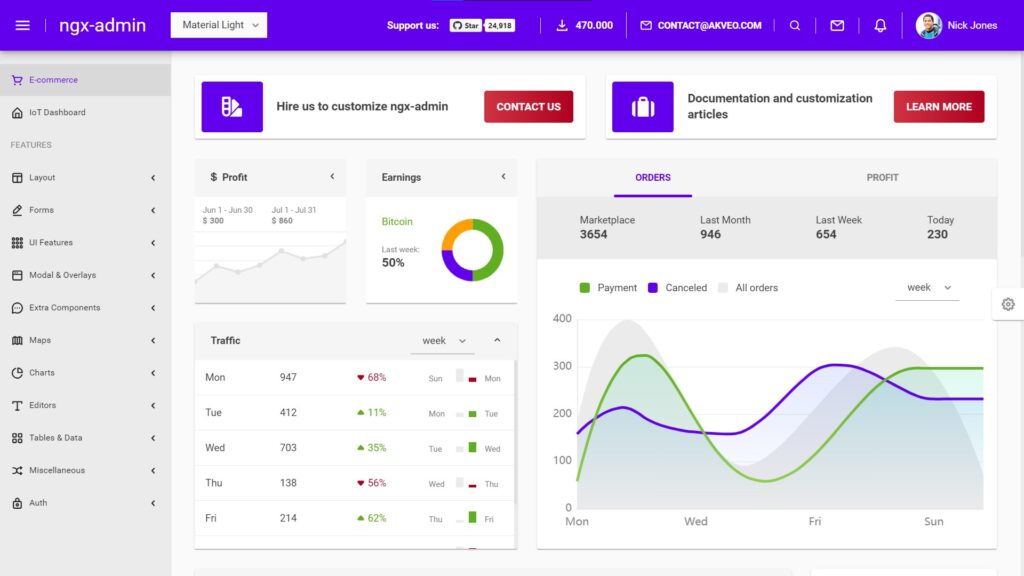This screenshot has height=576, width=1024.
Task: Toggle the sidebar with the hamburger icon
Action: [x=25, y=25]
